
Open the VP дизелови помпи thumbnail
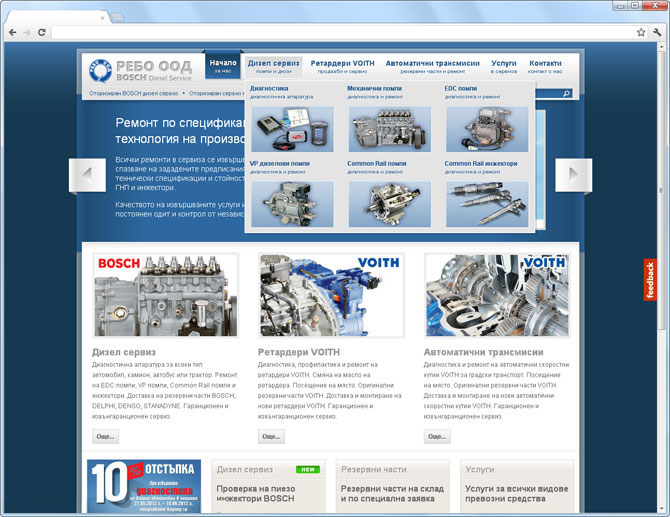(x=292, y=204)
